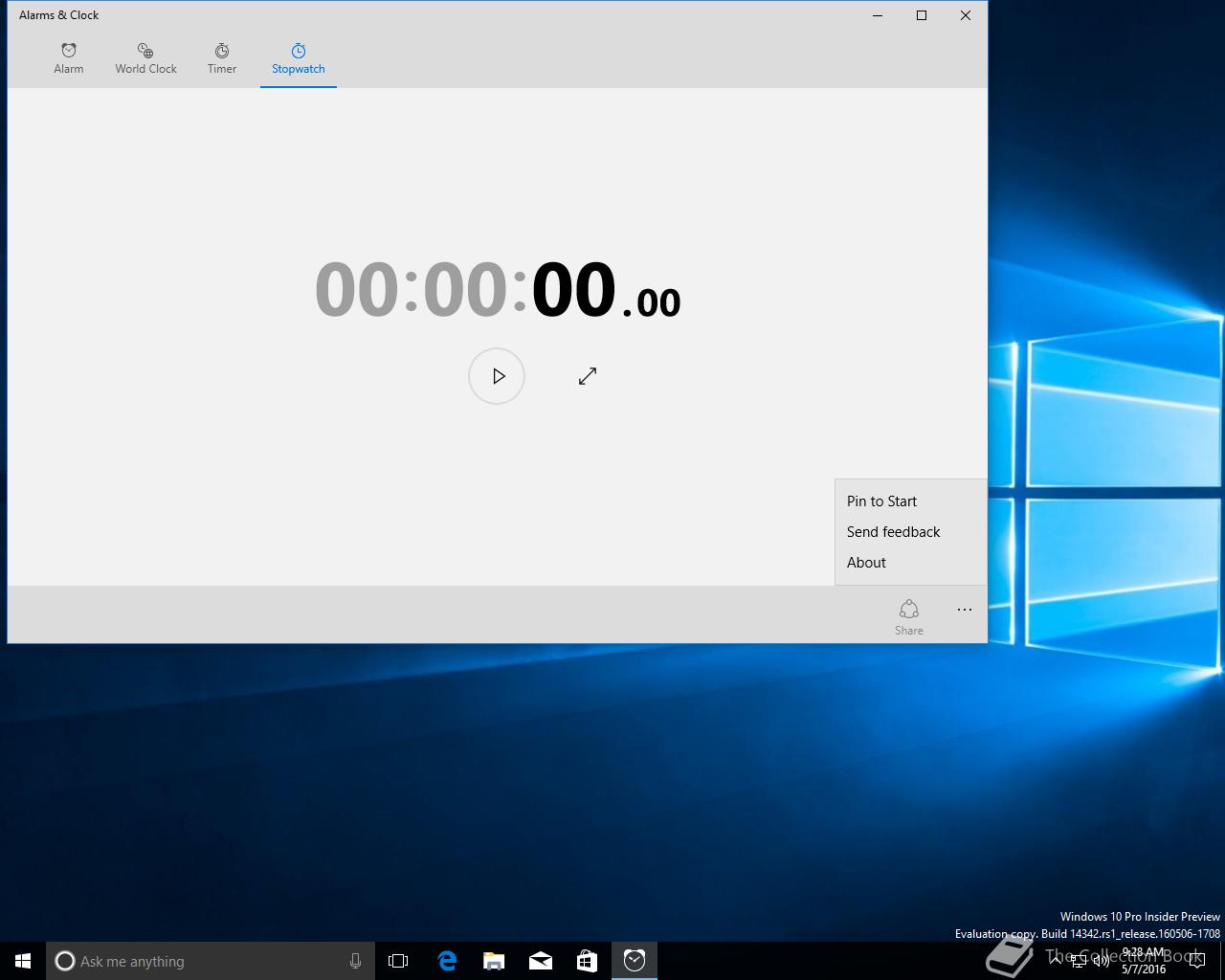Open the World Clock tab
1225x980 pixels.
[x=145, y=58]
